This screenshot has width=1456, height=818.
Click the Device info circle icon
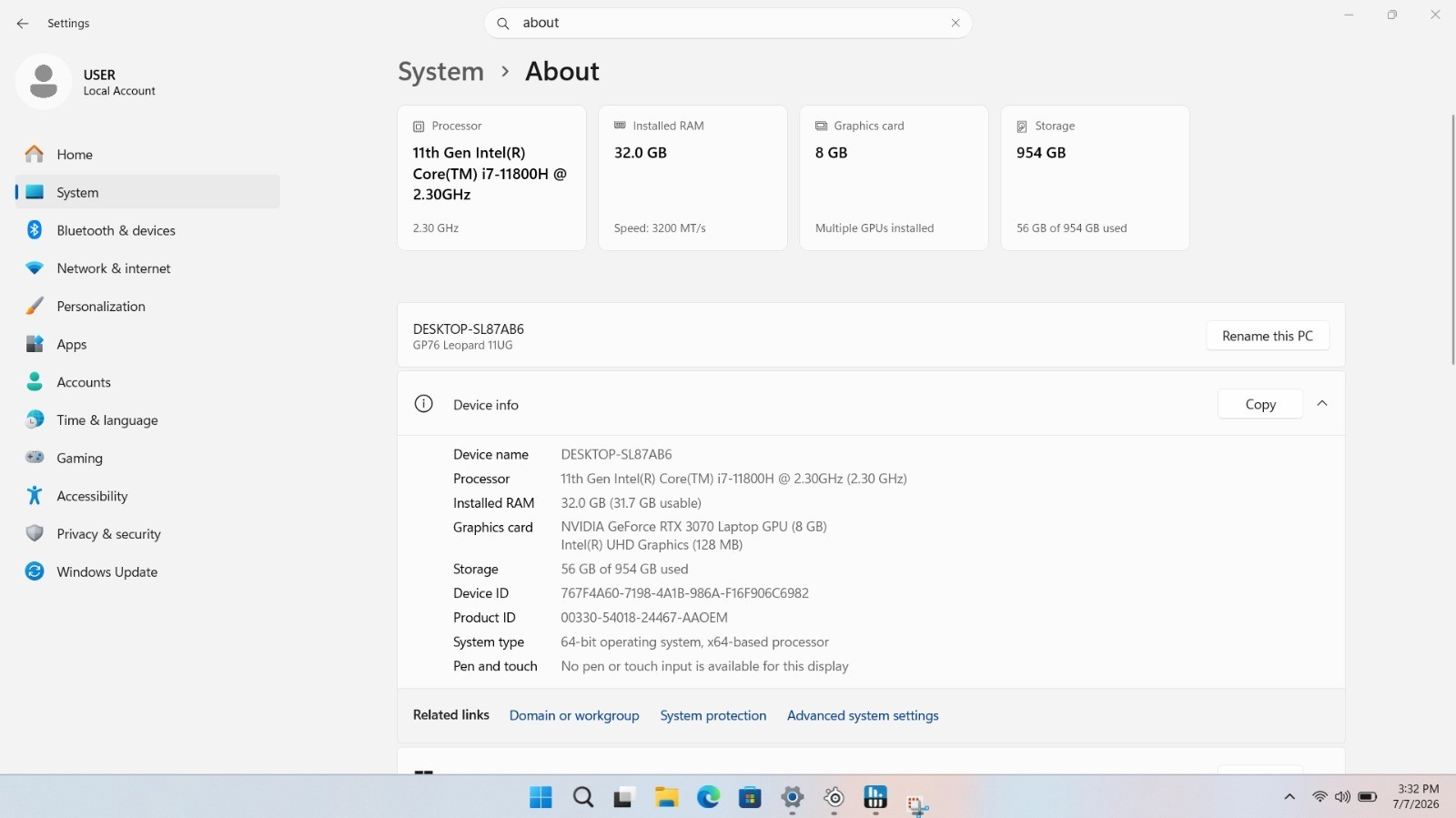pyautogui.click(x=424, y=404)
